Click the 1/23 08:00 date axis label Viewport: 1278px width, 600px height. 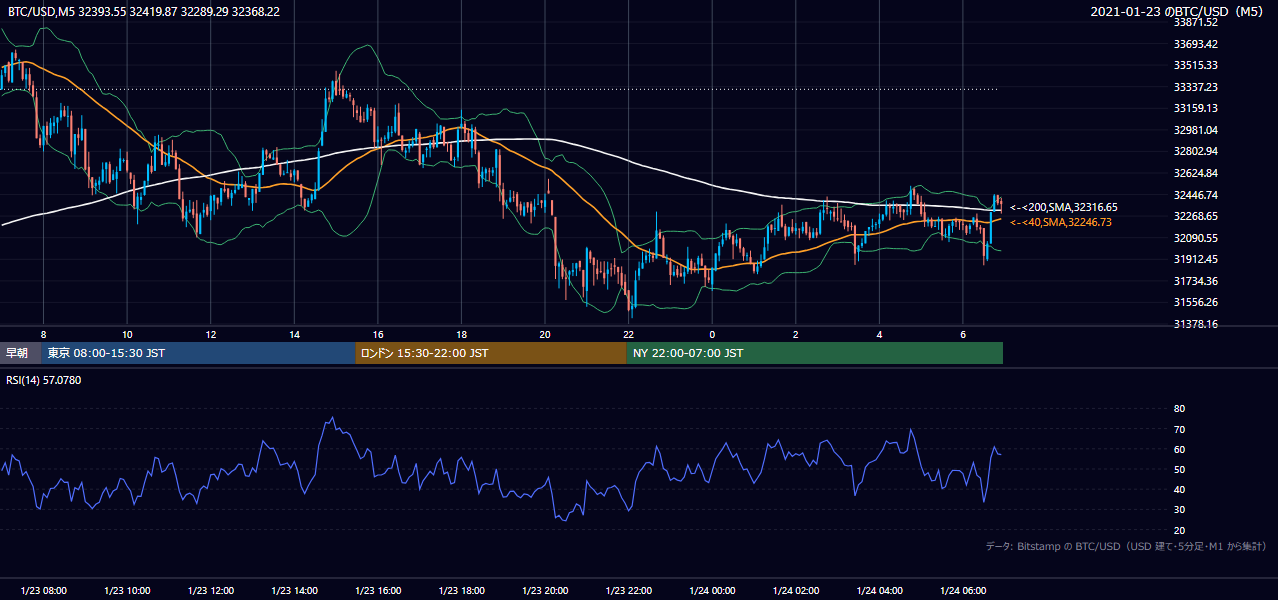[42, 590]
